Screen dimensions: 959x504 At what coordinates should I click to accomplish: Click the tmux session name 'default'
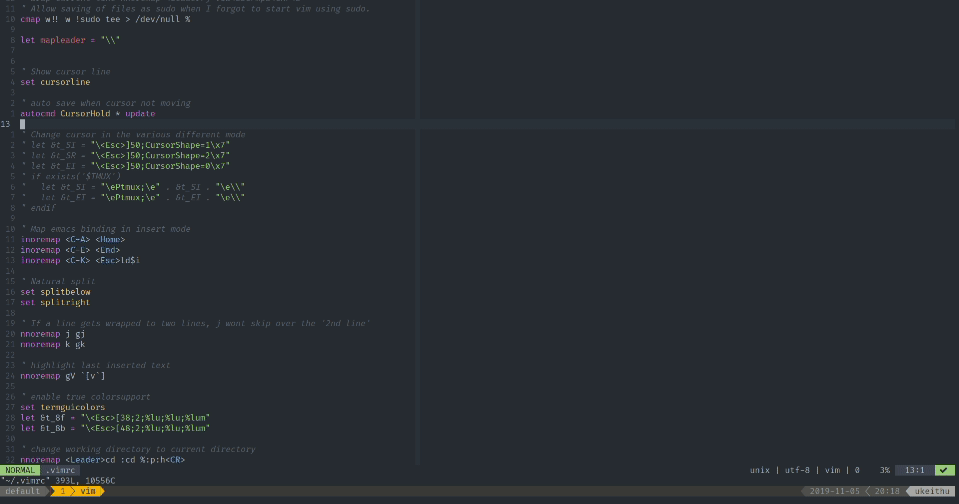point(23,491)
